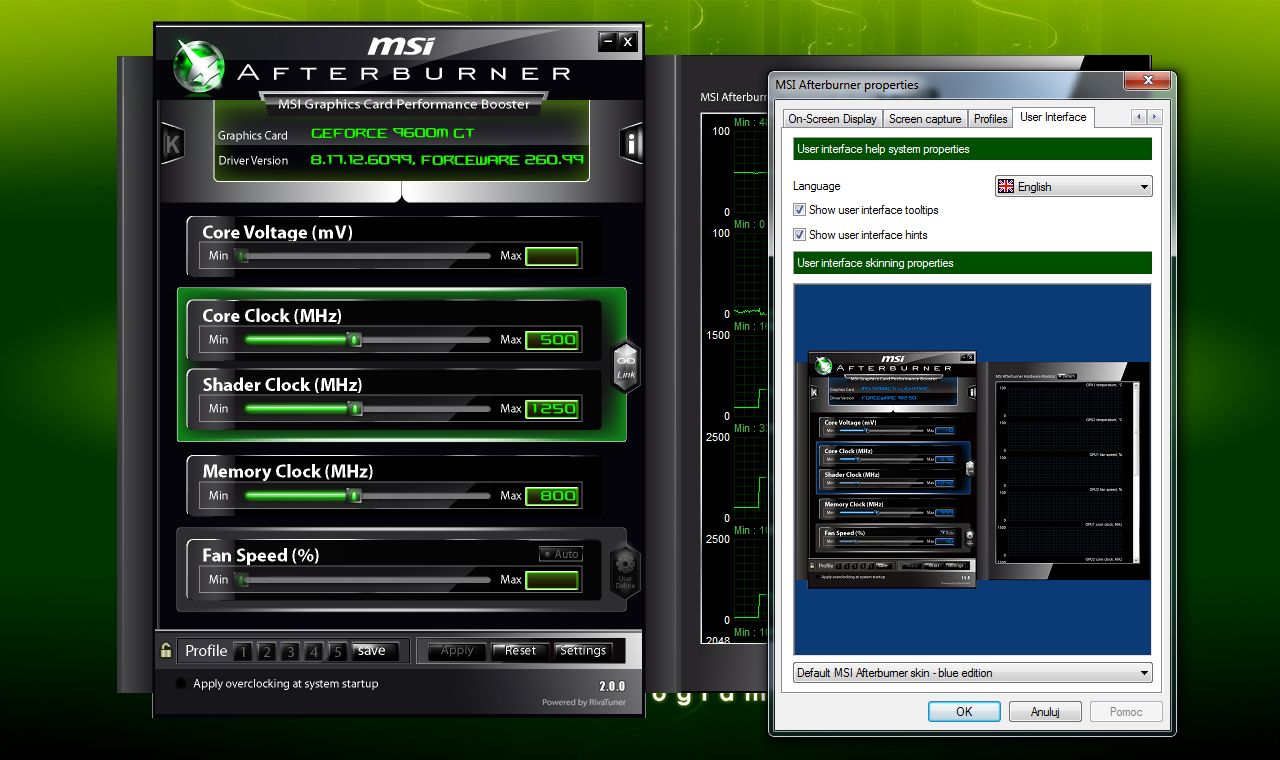Uncheck Show user interface tooltips
Viewport: 1280px width, 760px height.
click(799, 210)
